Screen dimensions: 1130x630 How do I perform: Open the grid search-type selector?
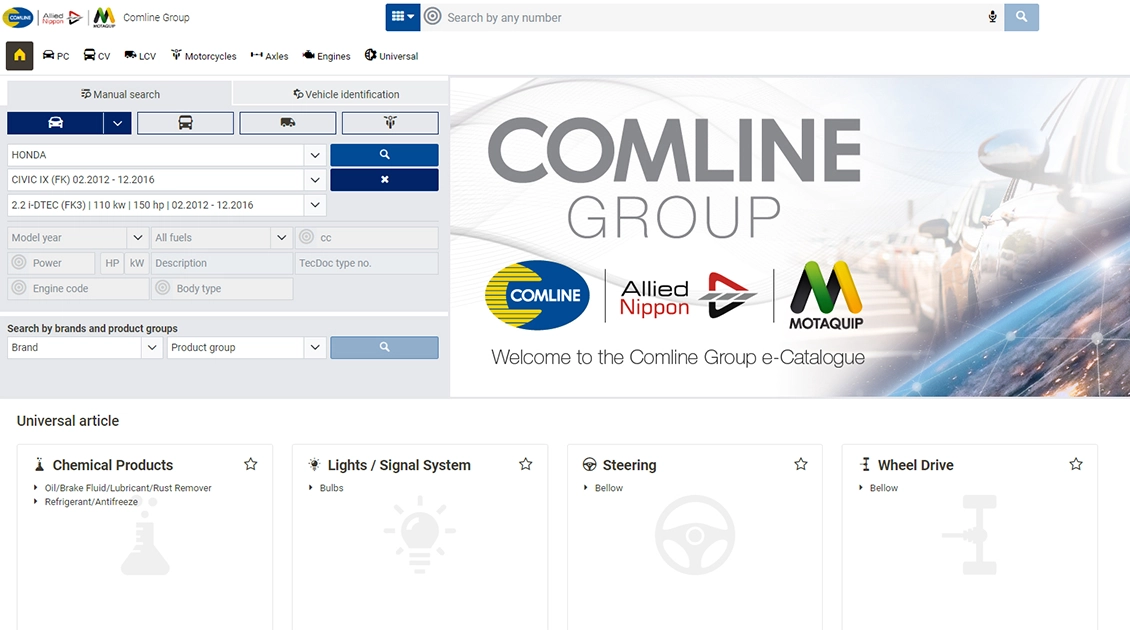coord(403,17)
